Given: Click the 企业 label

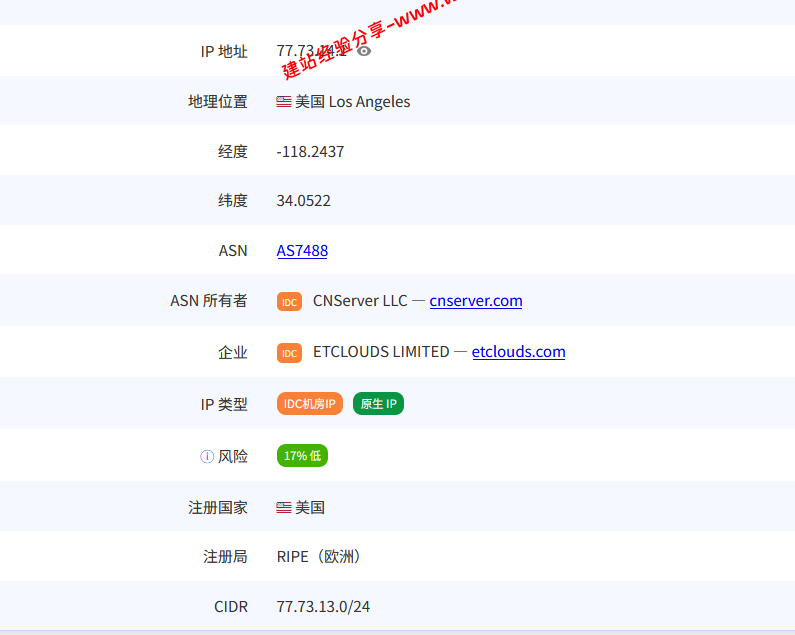Looking at the screenshot, I should [233, 352].
